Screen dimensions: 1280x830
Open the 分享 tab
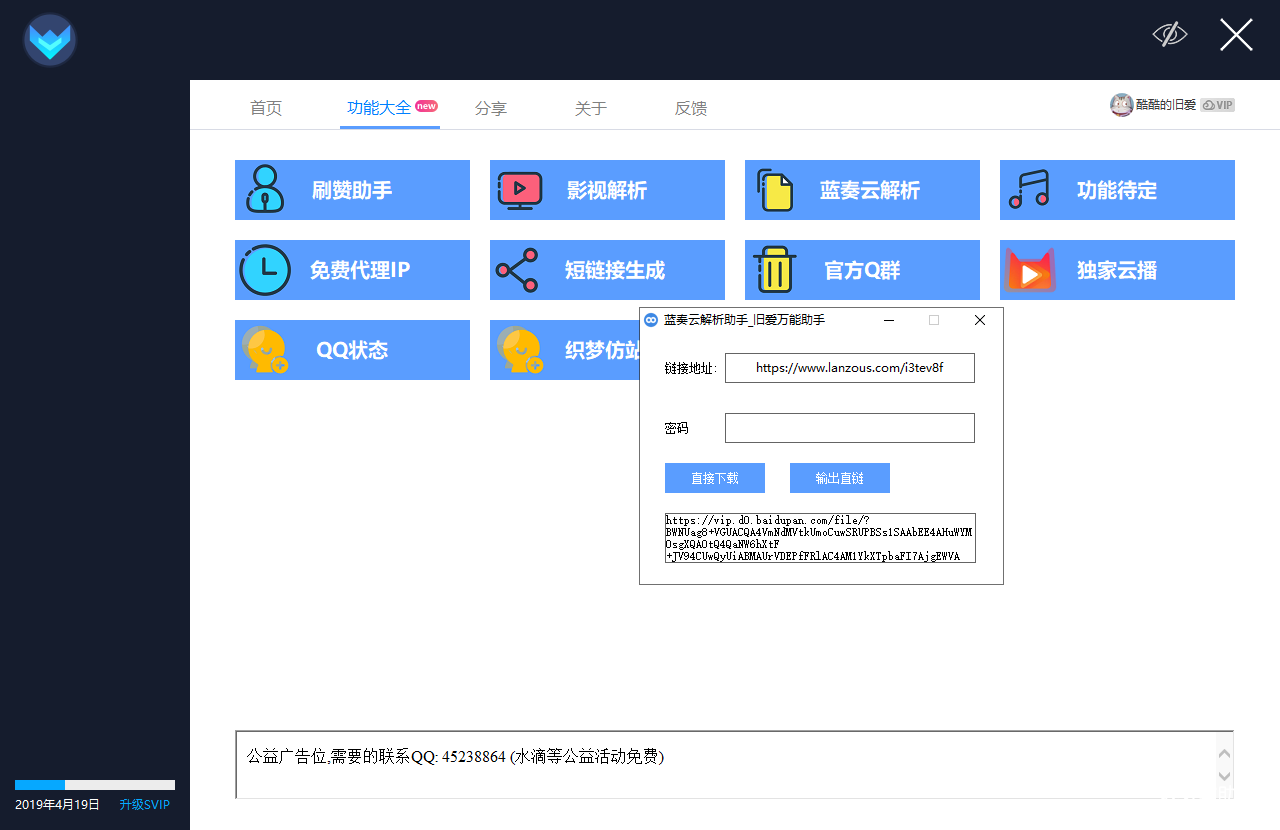click(490, 108)
